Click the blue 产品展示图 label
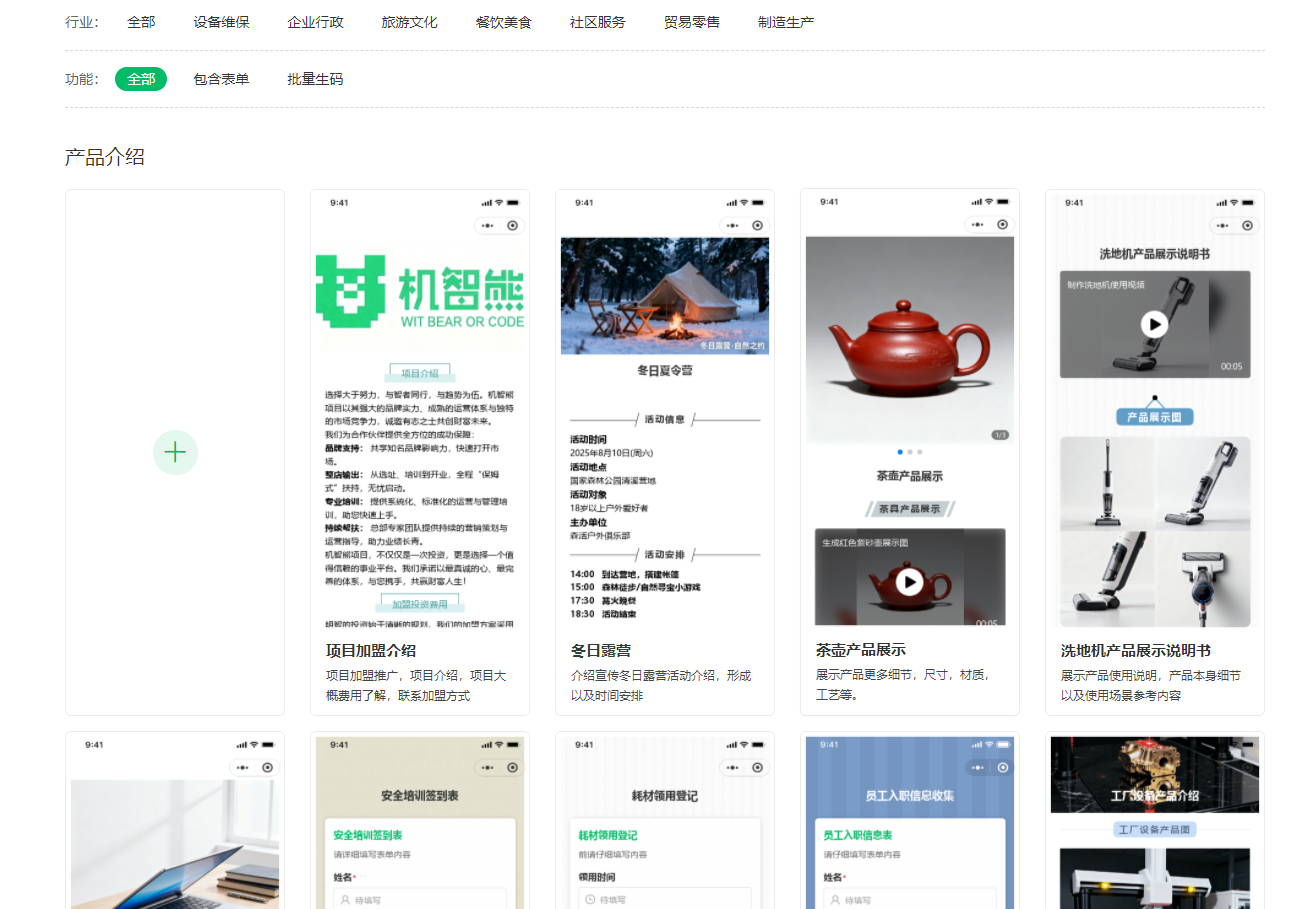The height and width of the screenshot is (909, 1311). point(1154,417)
